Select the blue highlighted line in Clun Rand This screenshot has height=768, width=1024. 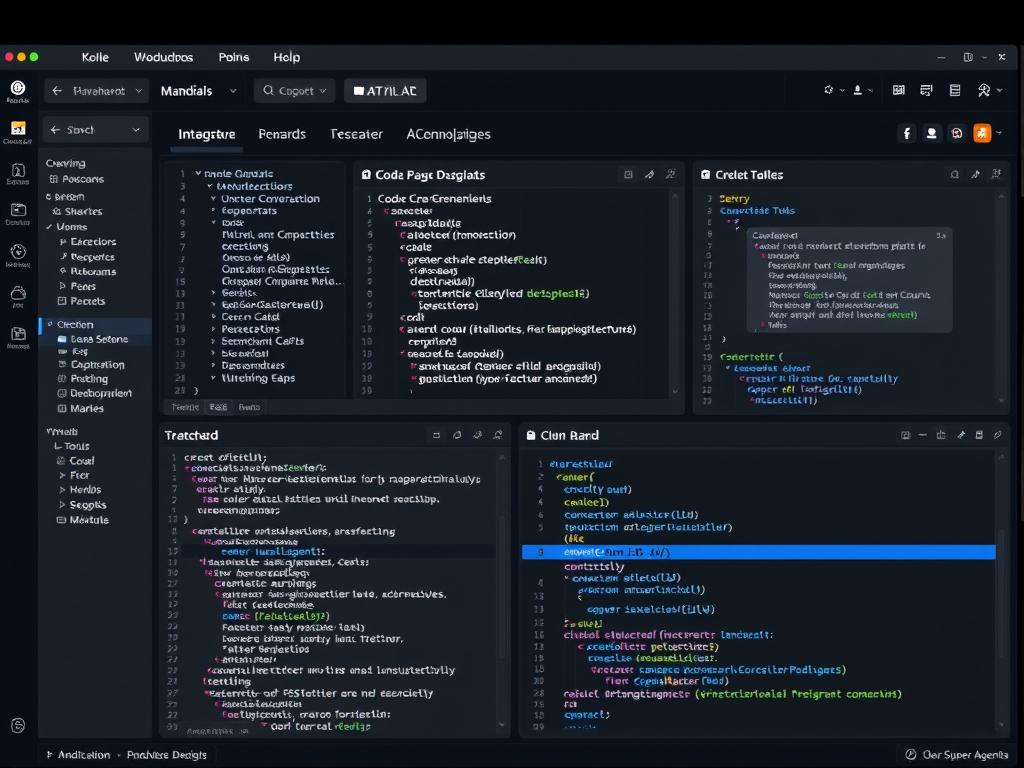[x=758, y=552]
